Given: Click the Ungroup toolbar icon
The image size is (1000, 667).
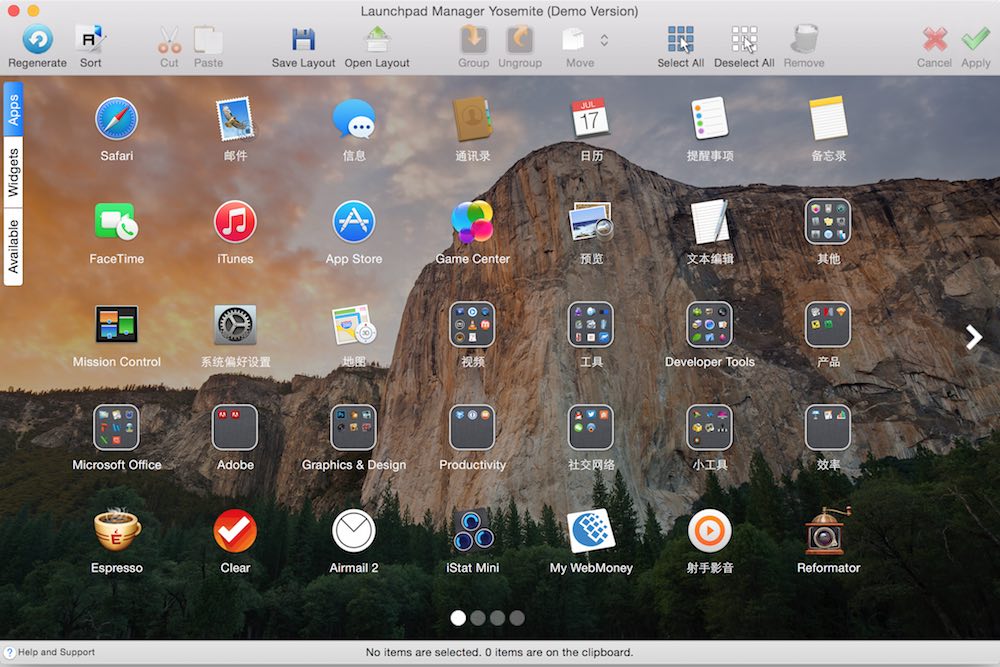Looking at the screenshot, I should (520, 40).
